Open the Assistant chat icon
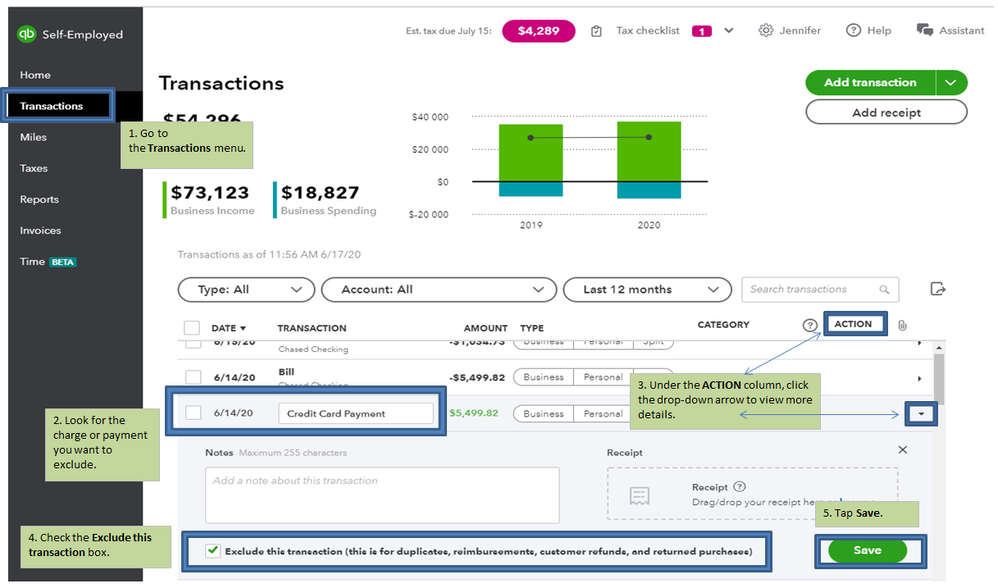998x584 pixels. point(925,31)
